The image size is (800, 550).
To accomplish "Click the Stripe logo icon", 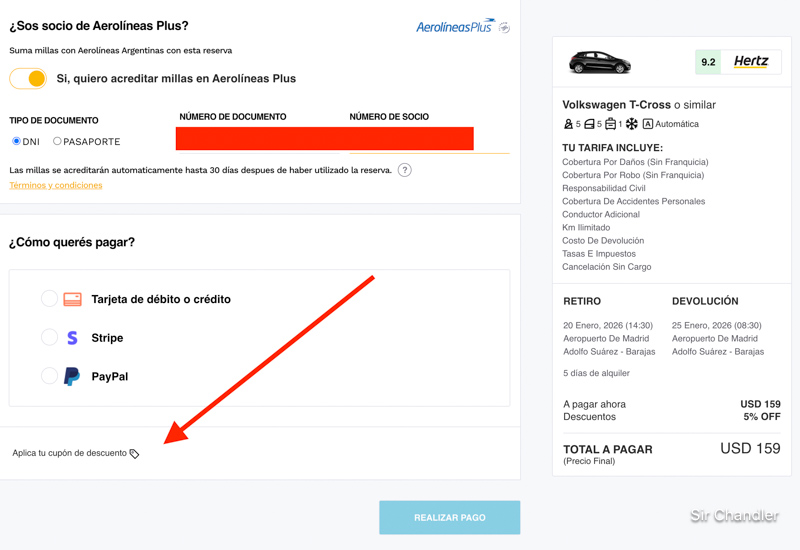I will [72, 338].
